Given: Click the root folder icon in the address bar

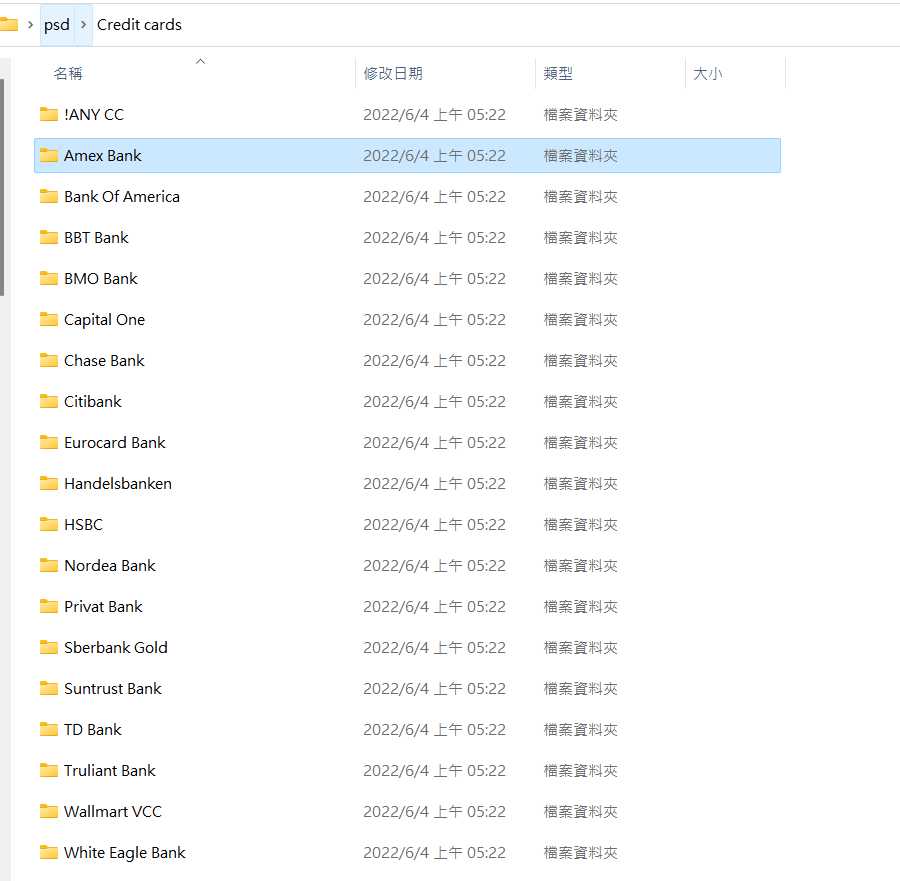Looking at the screenshot, I should point(9,24).
